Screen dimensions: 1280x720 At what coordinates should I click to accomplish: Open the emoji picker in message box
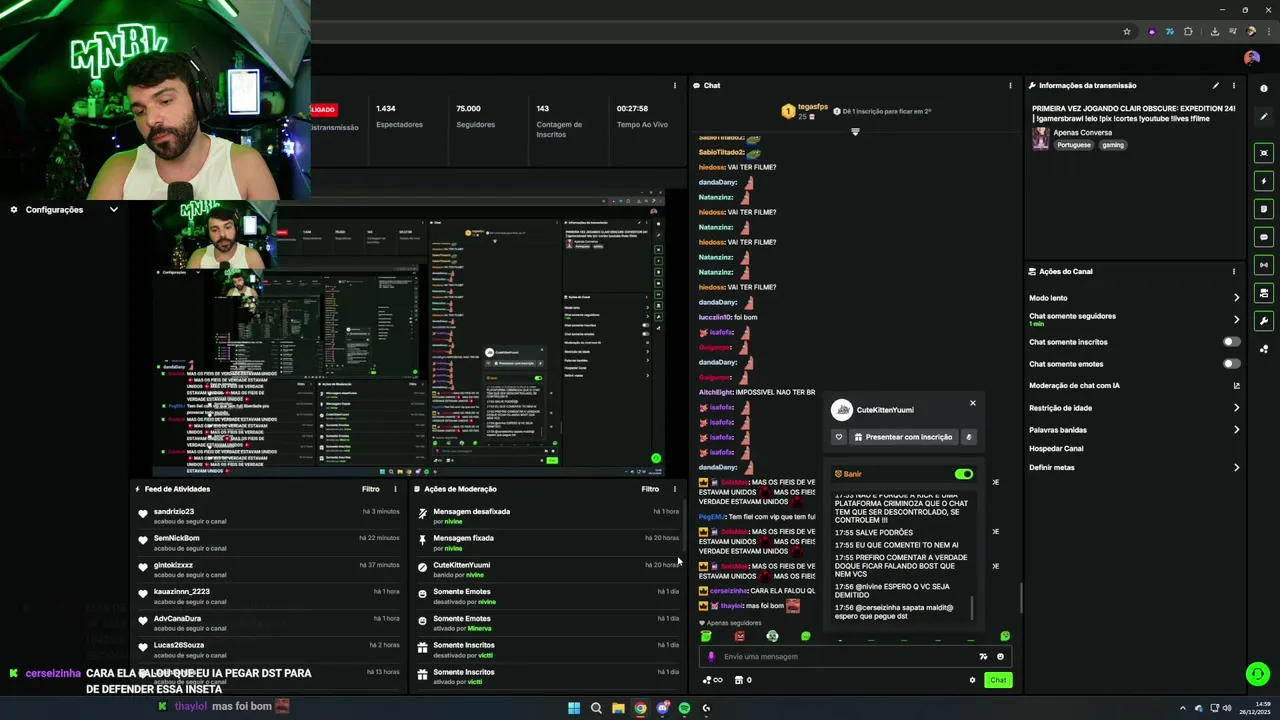pyautogui.click(x=1000, y=657)
